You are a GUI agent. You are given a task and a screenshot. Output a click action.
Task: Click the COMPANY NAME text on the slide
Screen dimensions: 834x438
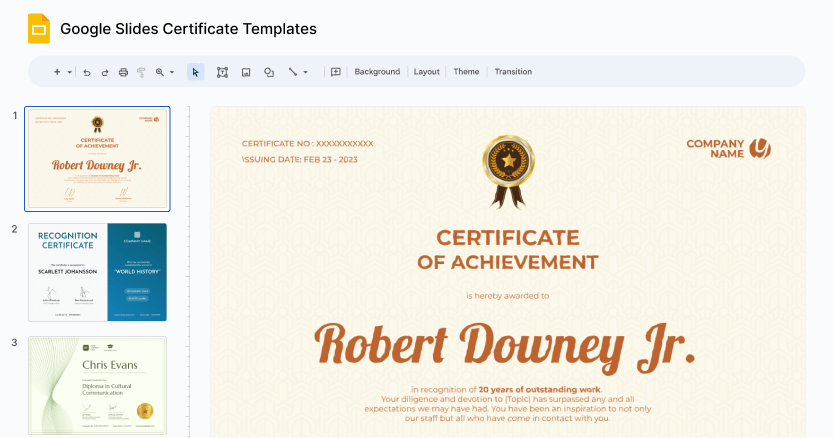(x=715, y=149)
